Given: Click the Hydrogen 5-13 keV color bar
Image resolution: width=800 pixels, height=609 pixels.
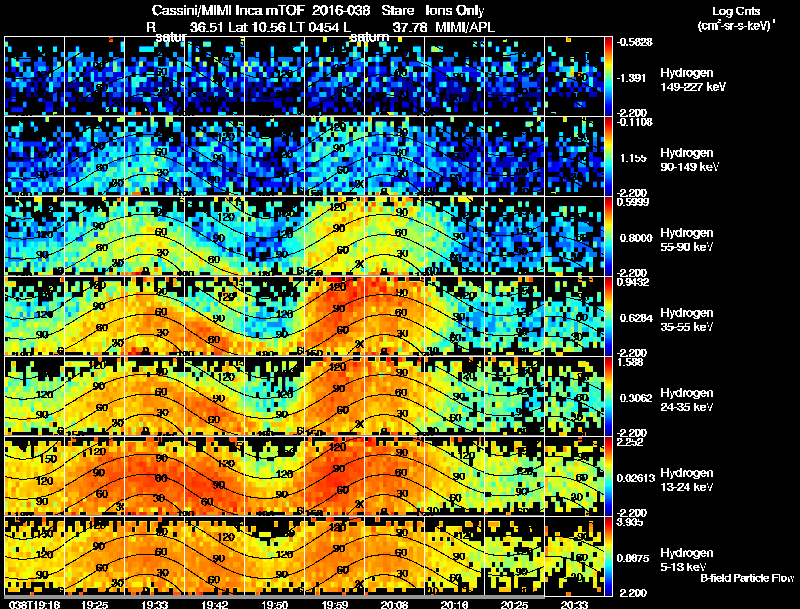Looking at the screenshot, I should pyautogui.click(x=608, y=557).
